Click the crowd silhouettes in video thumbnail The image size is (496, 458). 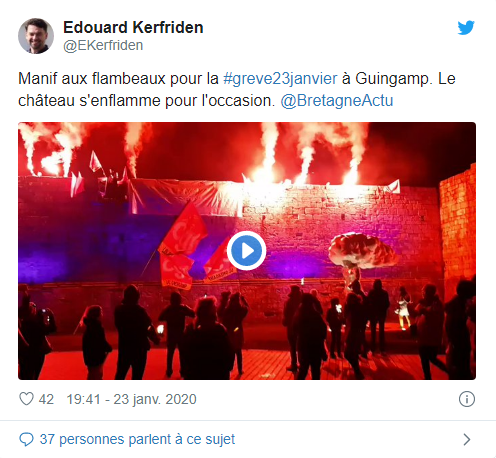point(247,330)
